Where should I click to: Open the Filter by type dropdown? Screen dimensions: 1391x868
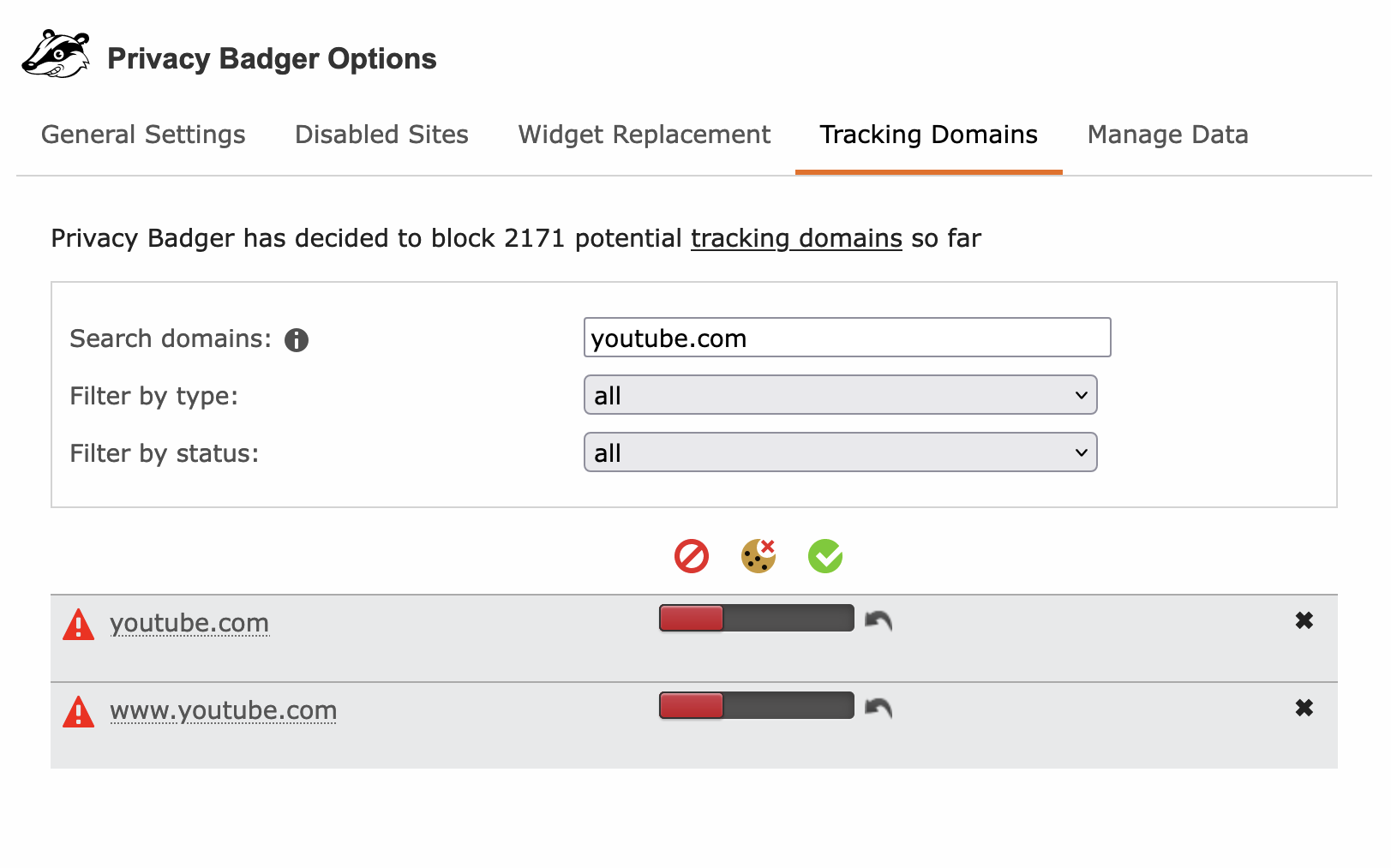840,395
